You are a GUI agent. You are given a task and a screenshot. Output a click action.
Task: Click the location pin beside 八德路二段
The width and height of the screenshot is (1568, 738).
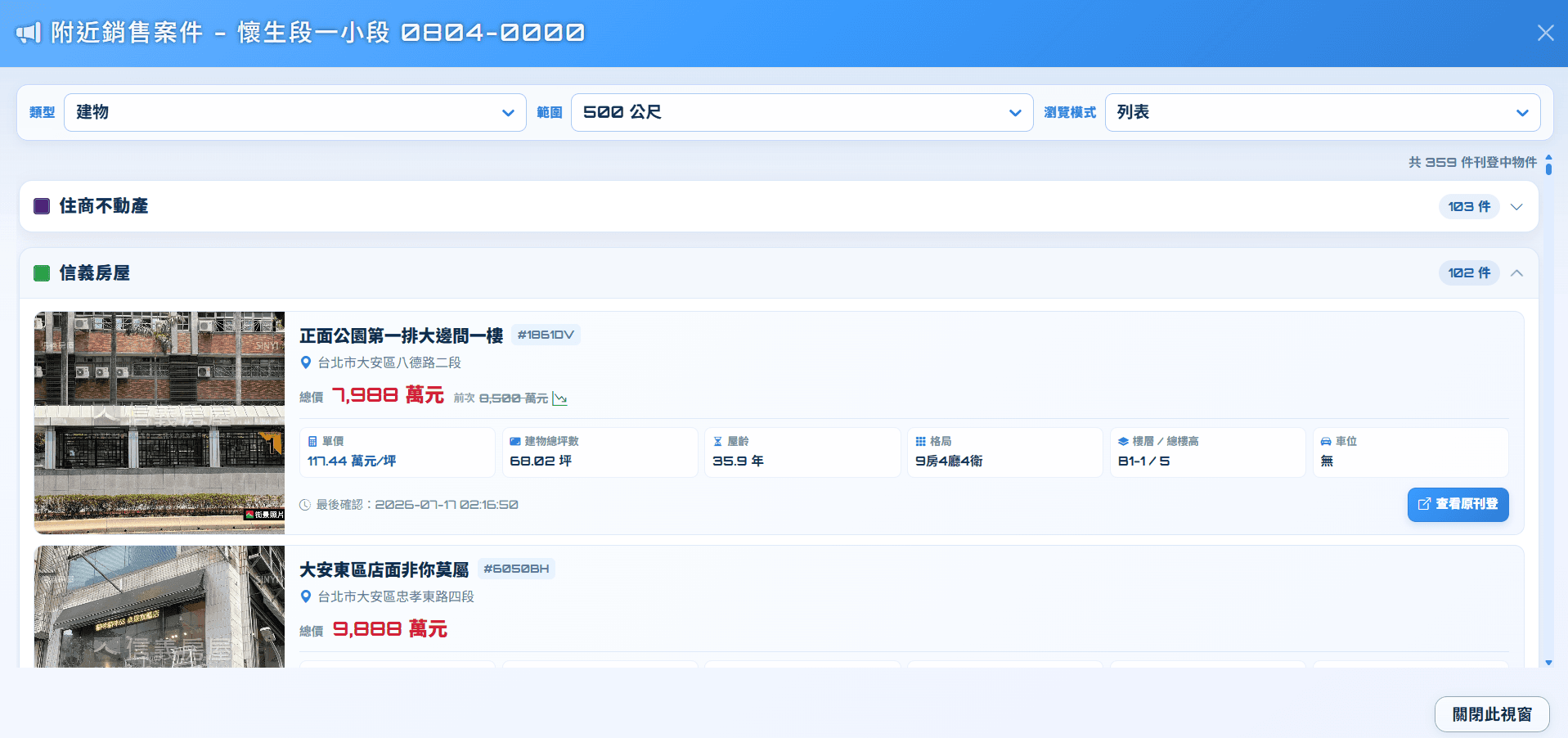tap(306, 362)
